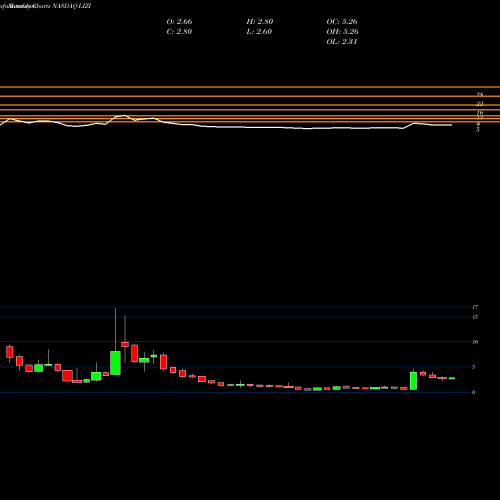Image resolution: width=500 pixels, height=500 pixels.
Task: Click the '17' price axis label
Action: 475,307
